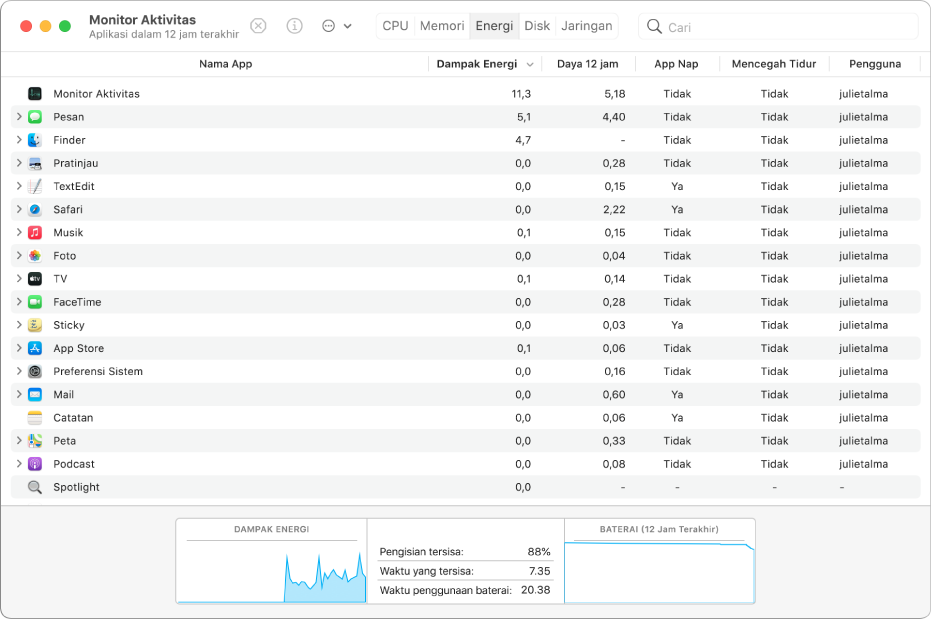Click the Mail envelope icon
The height and width of the screenshot is (620, 931).
(x=35, y=395)
